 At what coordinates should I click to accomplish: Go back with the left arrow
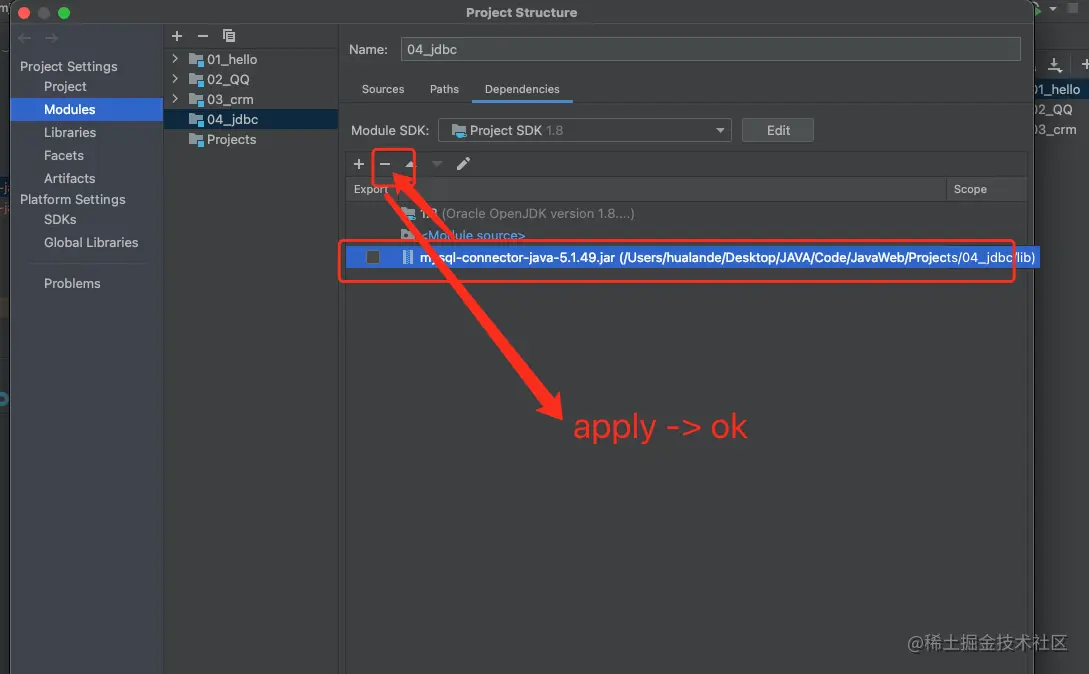(25, 38)
